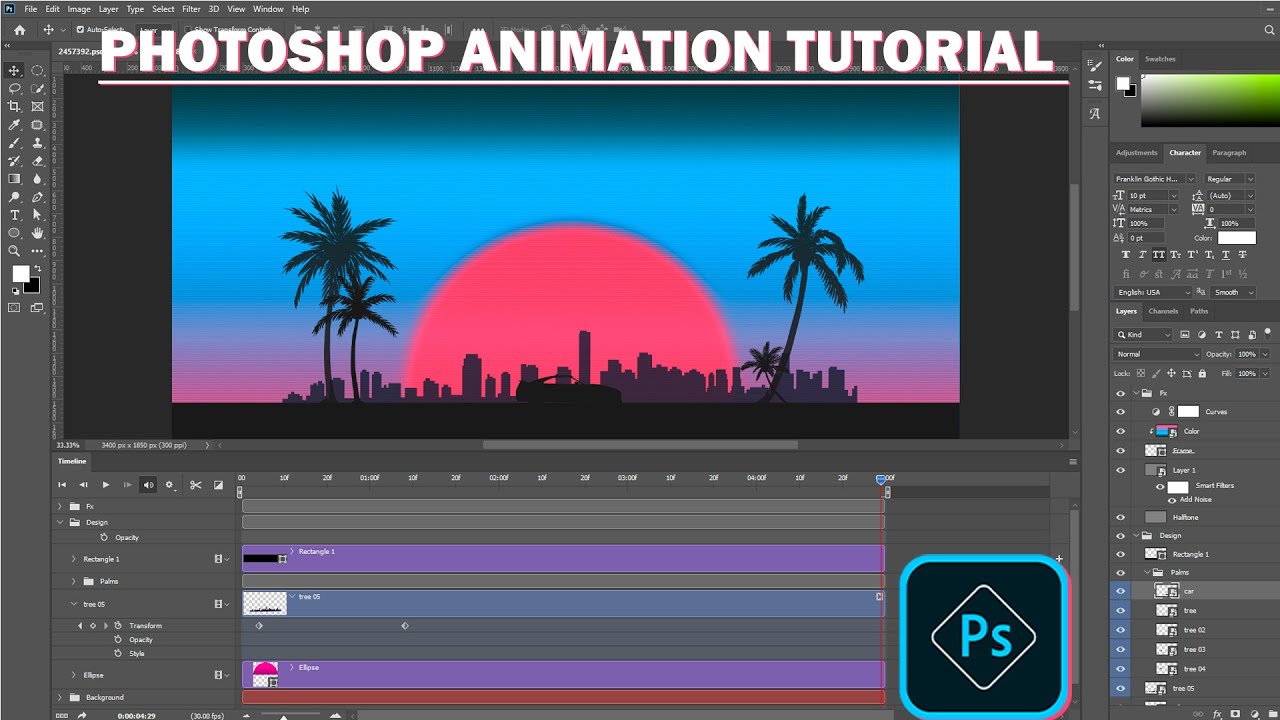Click the render video arrow icon
This screenshot has height=720, width=1280.
(x=82, y=715)
